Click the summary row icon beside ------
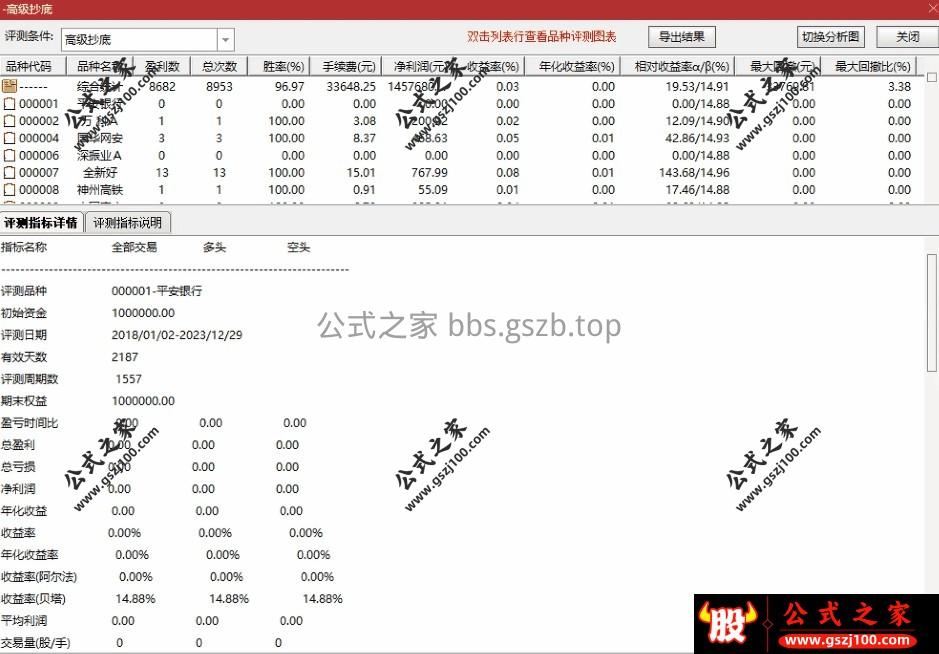The width and height of the screenshot is (939, 654). pyautogui.click(x=9, y=86)
